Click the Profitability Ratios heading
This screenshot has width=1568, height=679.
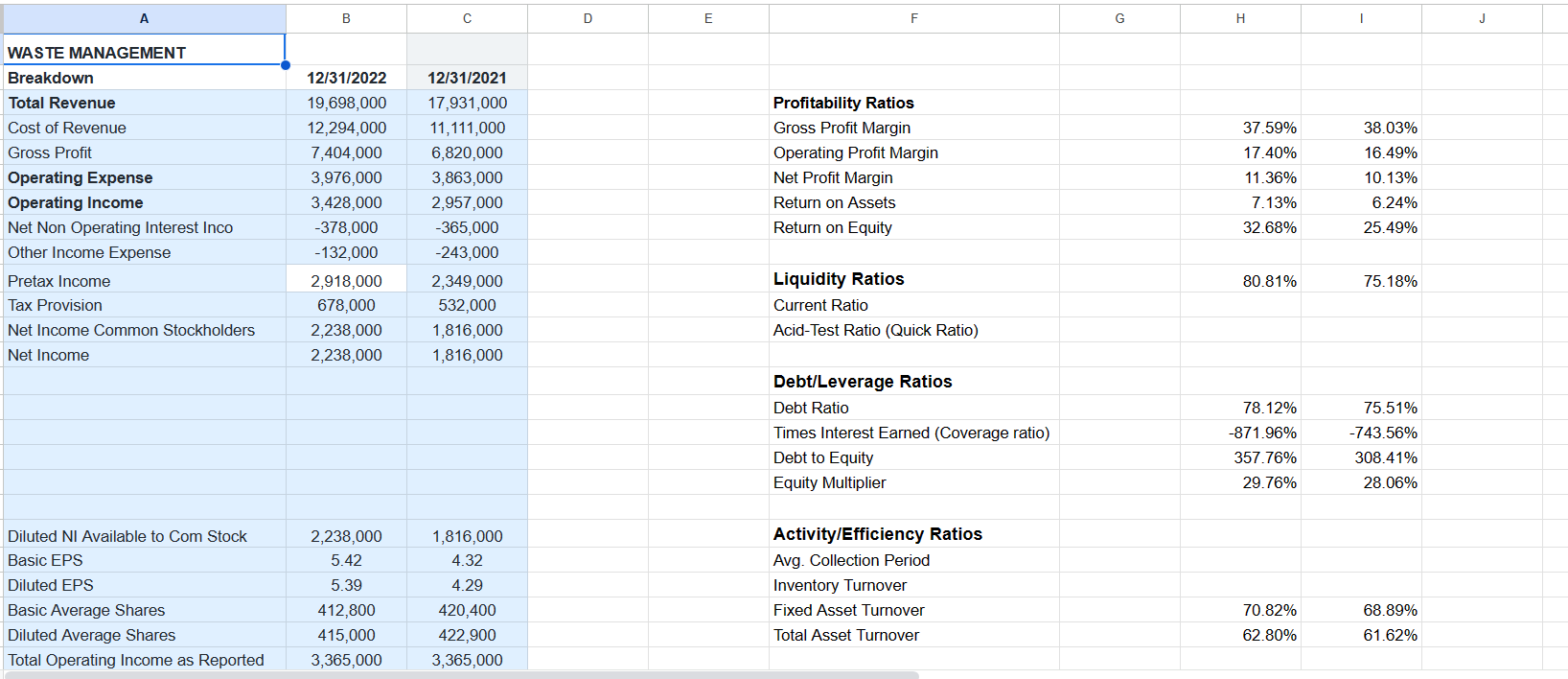pos(843,103)
